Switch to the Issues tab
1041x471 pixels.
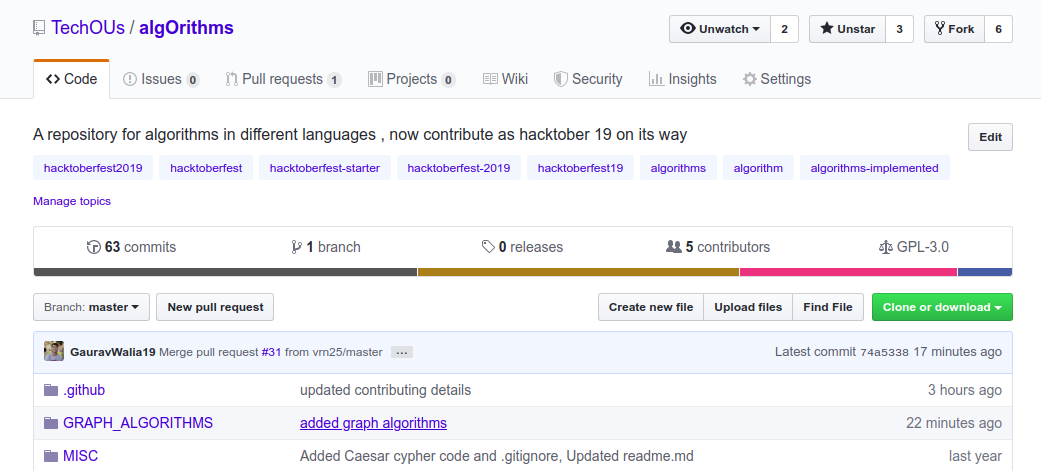point(161,79)
